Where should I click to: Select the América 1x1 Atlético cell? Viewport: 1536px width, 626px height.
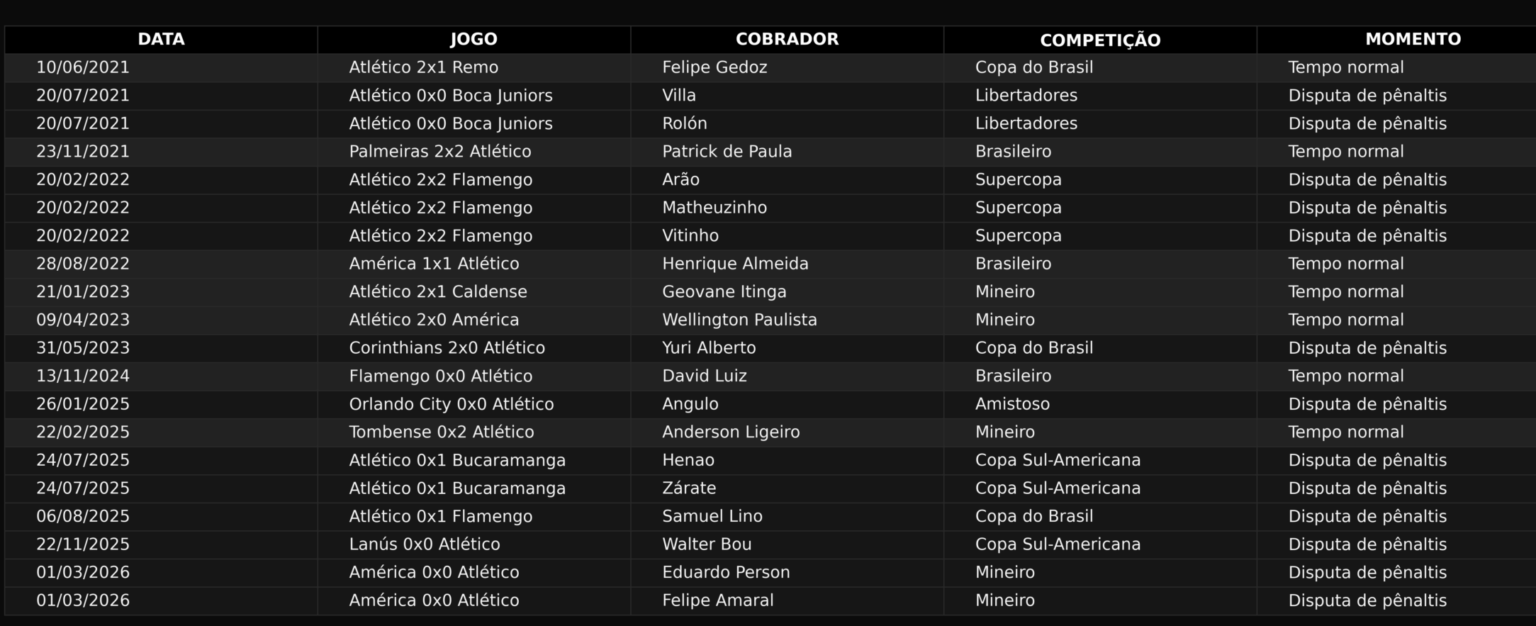tap(434, 263)
